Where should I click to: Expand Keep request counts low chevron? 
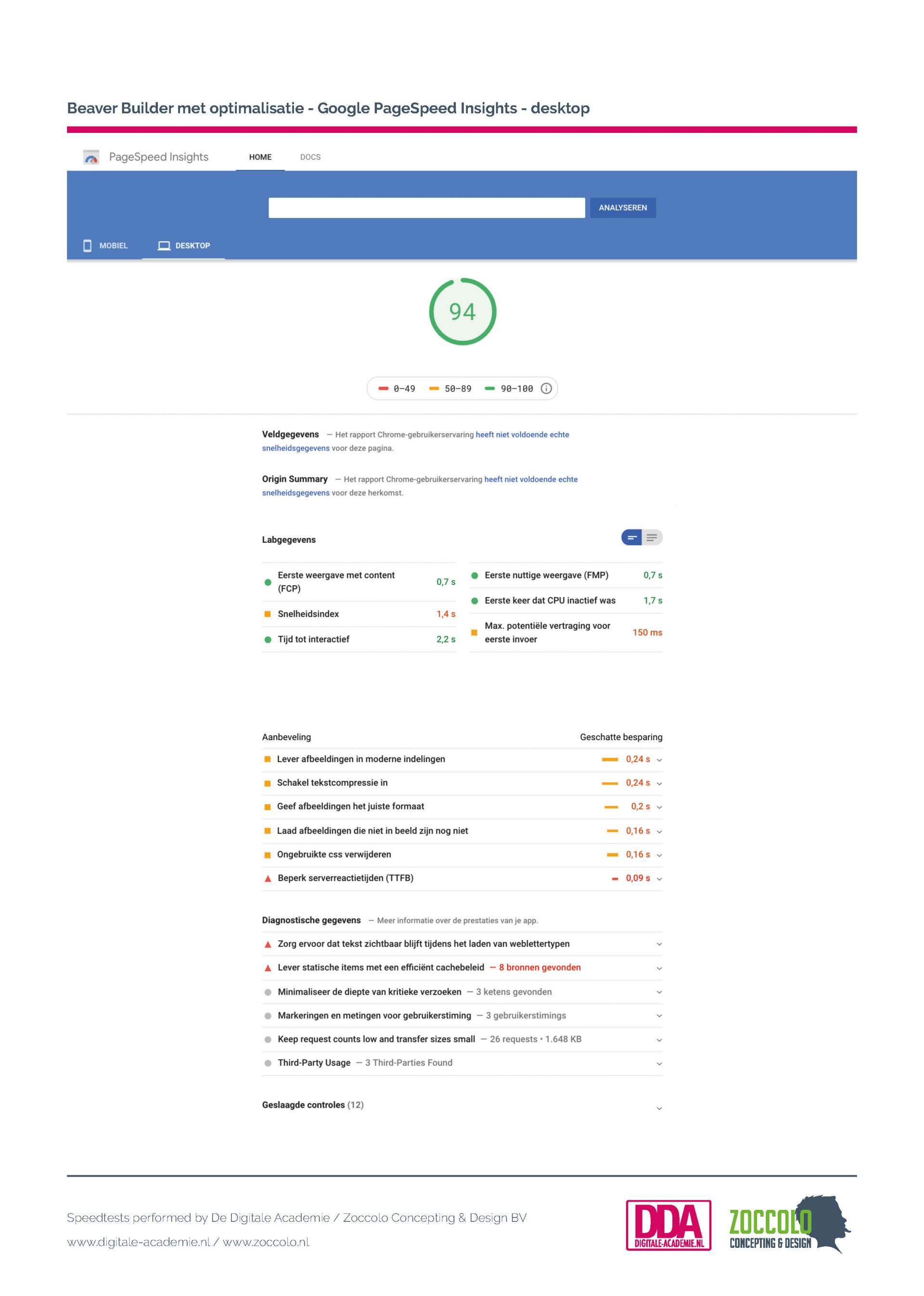[x=659, y=1040]
